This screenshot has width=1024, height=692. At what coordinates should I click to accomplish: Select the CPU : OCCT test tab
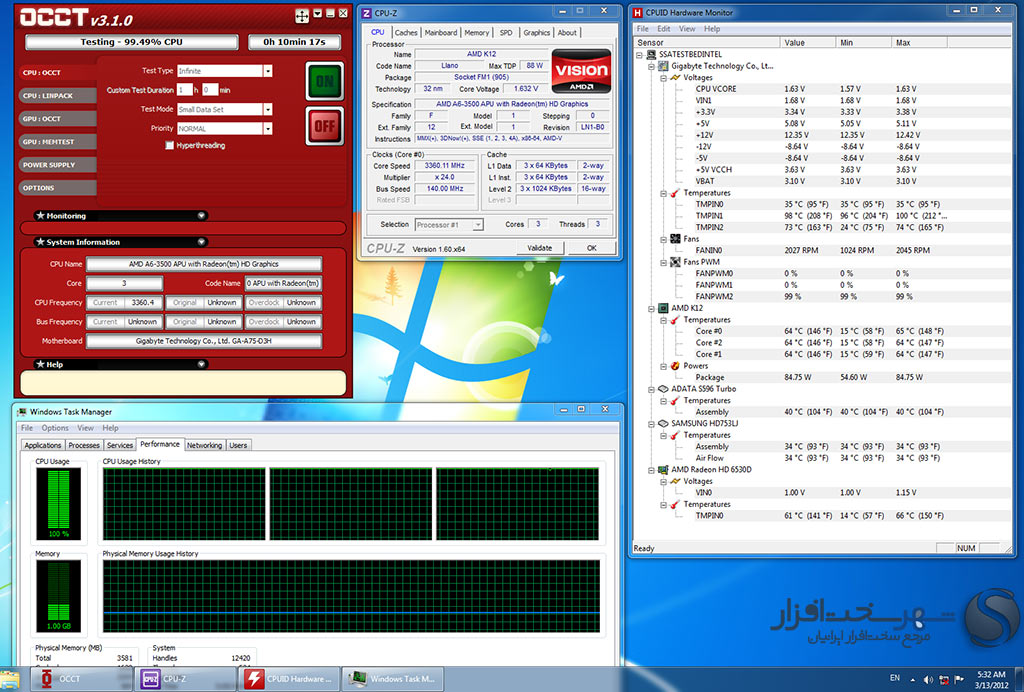[x=57, y=72]
